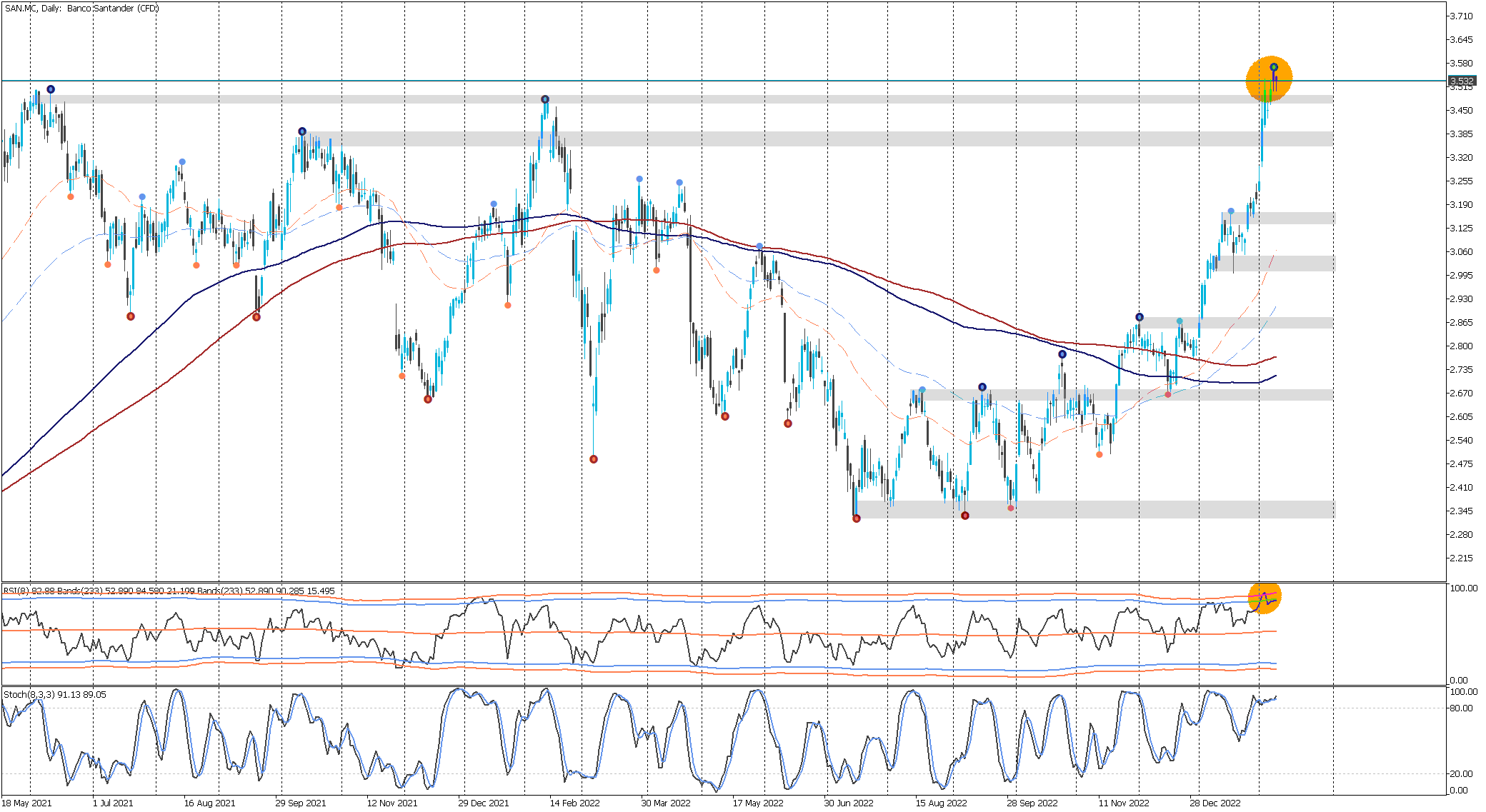Click the 14 Feb 2022 date label

[x=574, y=803]
